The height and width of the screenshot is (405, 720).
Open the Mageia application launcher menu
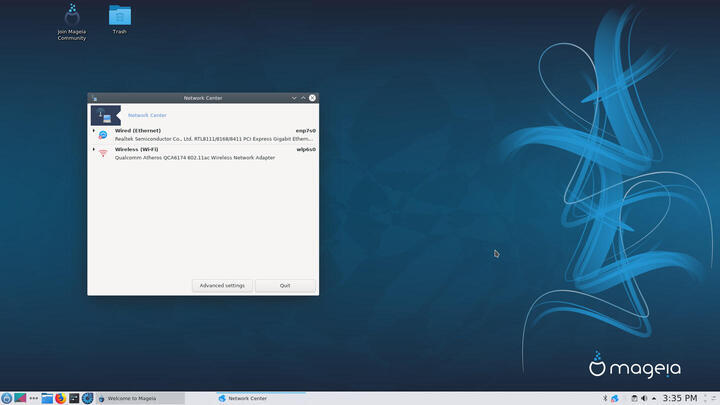[x=6, y=398]
